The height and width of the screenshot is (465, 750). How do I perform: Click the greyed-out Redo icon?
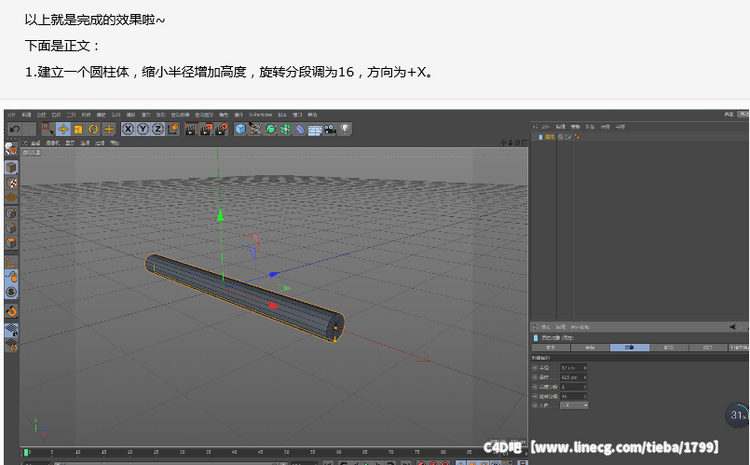pos(29,129)
